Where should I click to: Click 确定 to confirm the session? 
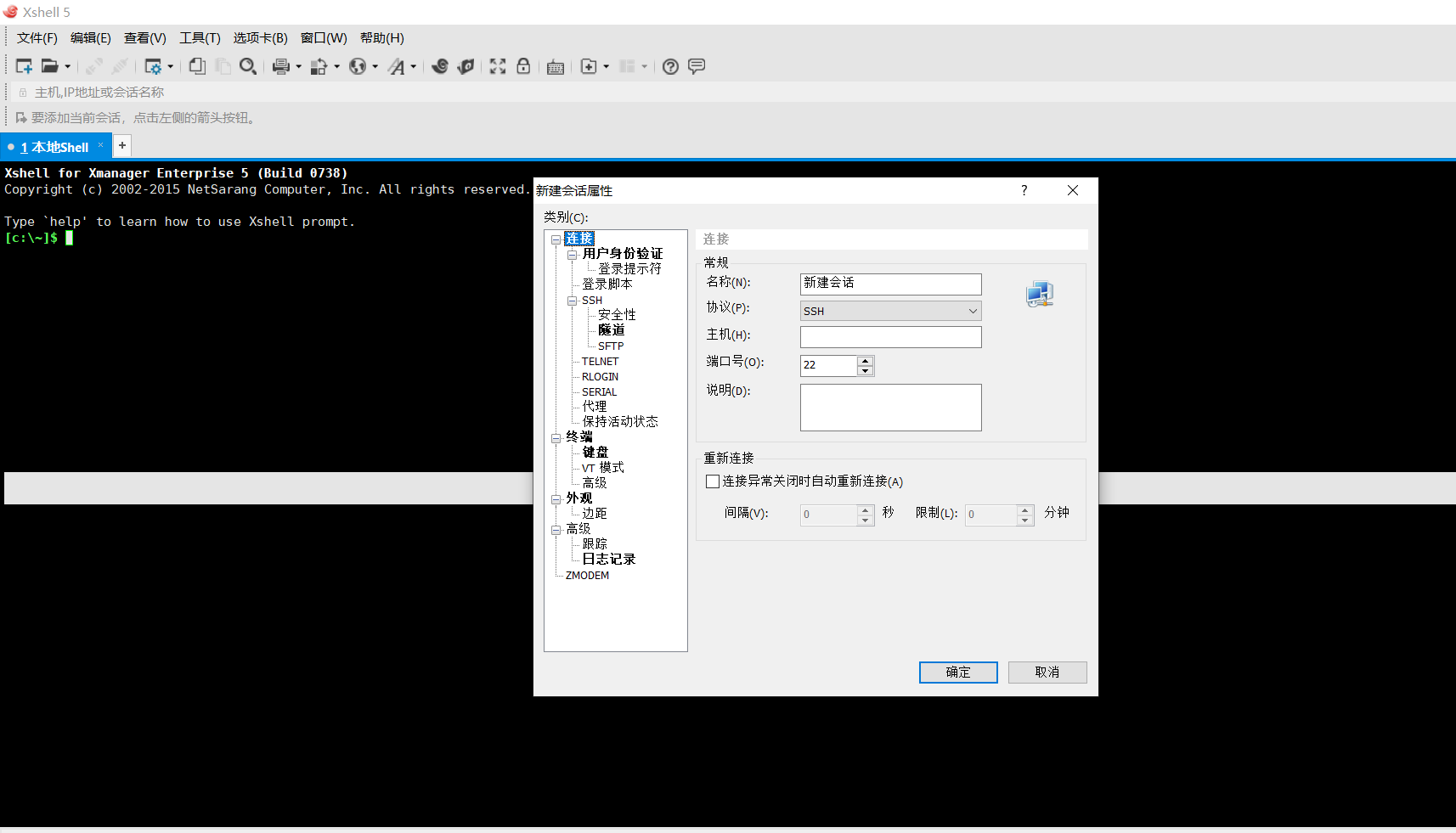click(x=958, y=673)
